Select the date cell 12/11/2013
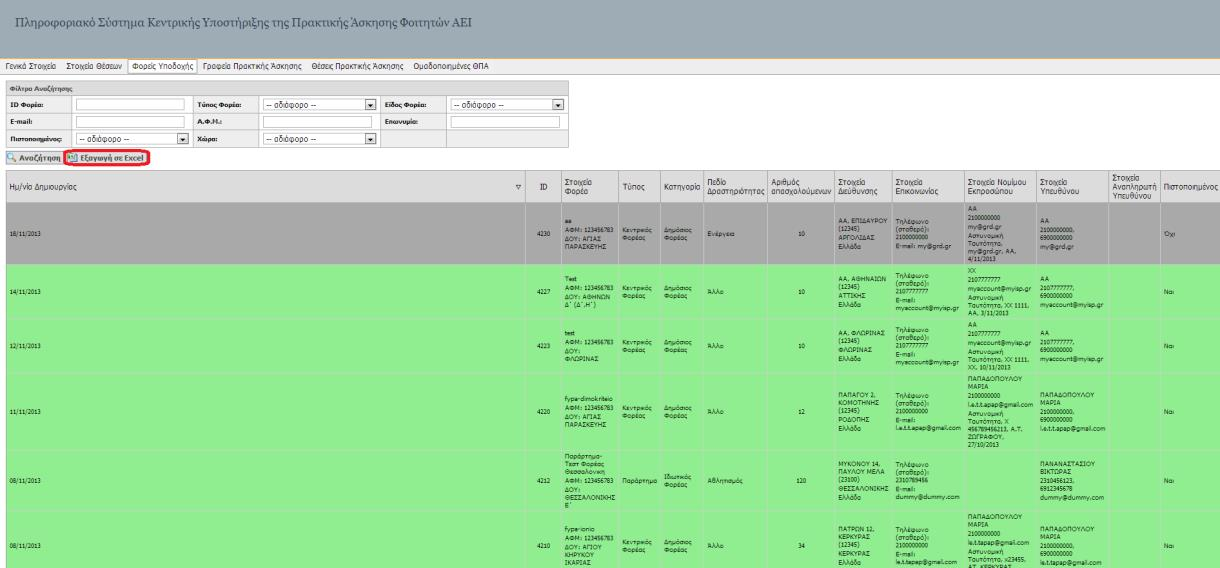The width and height of the screenshot is (1220, 568). (x=265, y=347)
